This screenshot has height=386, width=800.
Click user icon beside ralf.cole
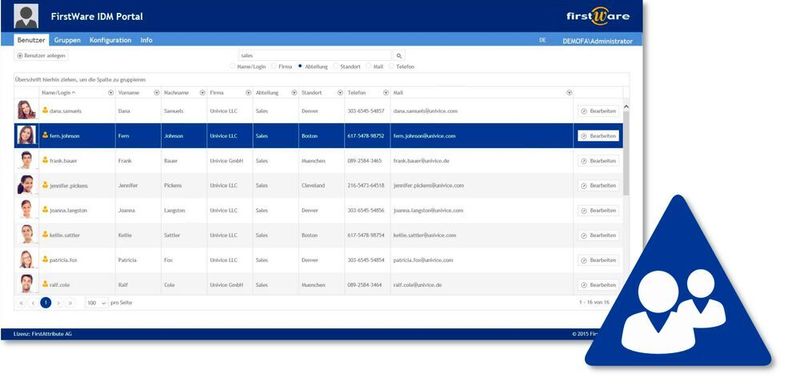coord(45,284)
